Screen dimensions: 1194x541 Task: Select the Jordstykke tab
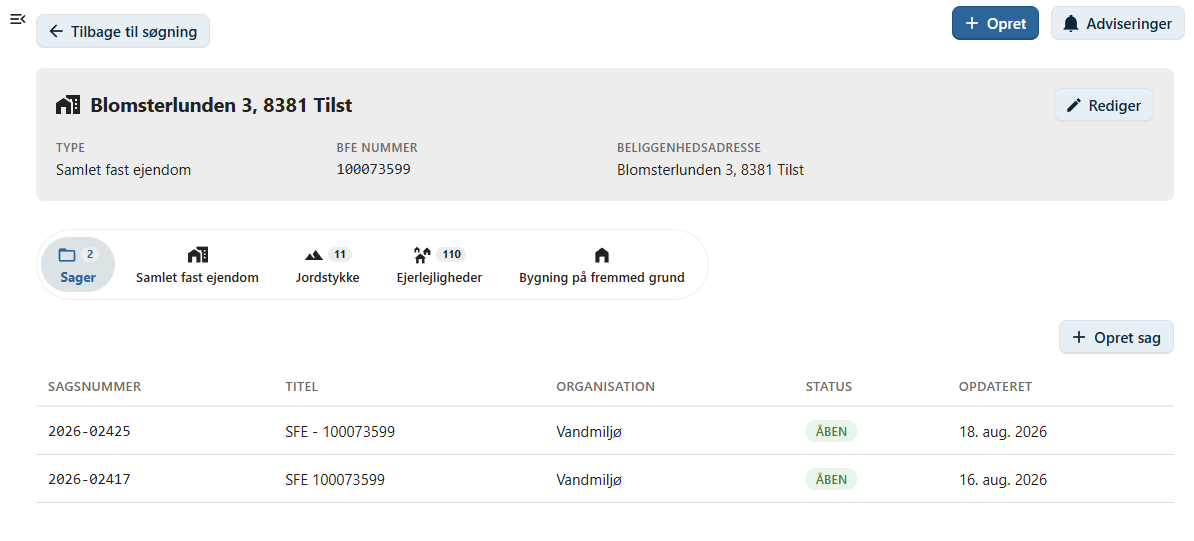327,265
